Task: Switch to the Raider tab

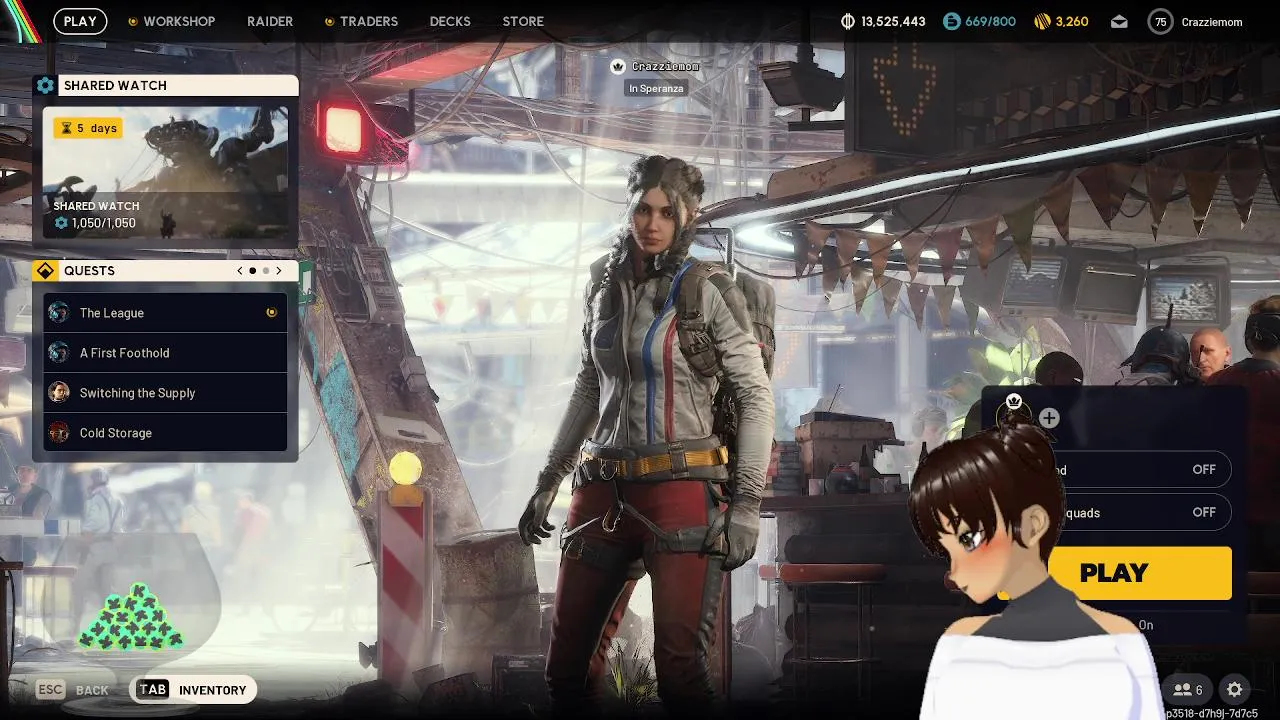Action: click(270, 21)
